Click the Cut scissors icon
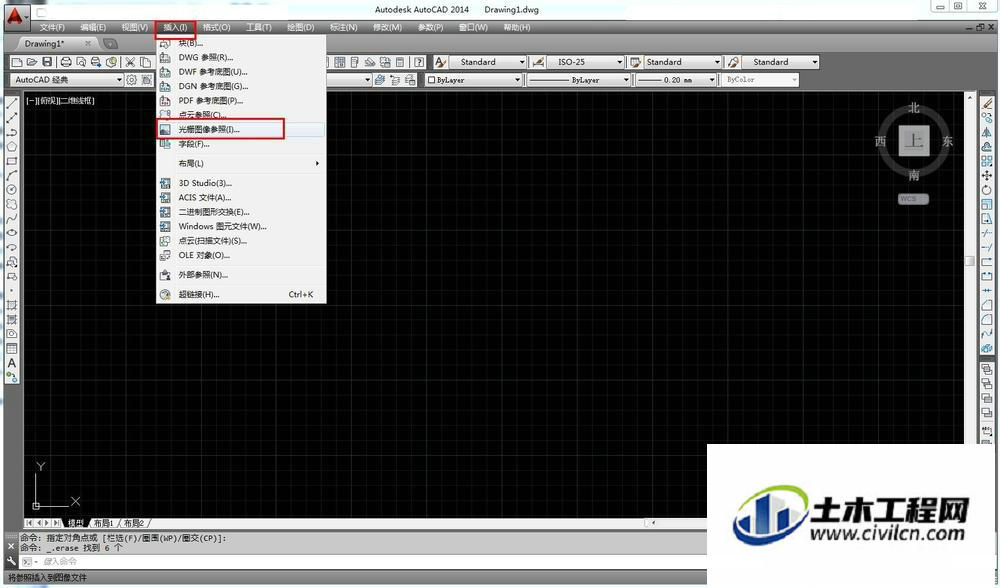This screenshot has width=1000, height=588. tap(130, 62)
